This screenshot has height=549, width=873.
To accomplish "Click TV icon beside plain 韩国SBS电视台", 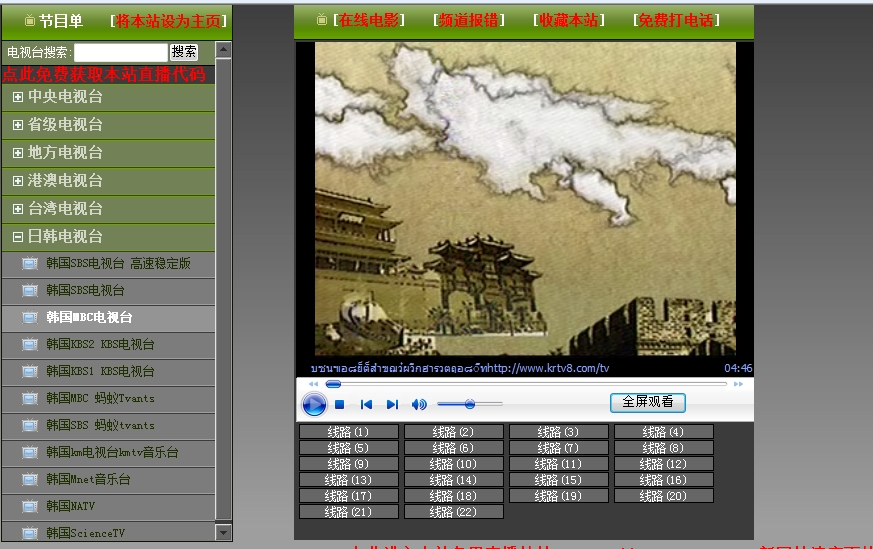I will (x=30, y=290).
